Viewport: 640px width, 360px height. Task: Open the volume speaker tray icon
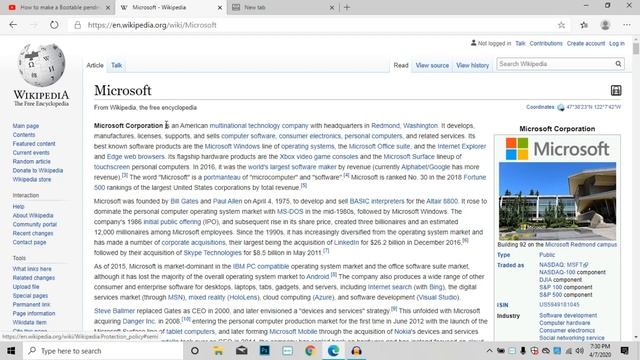(x=579, y=351)
